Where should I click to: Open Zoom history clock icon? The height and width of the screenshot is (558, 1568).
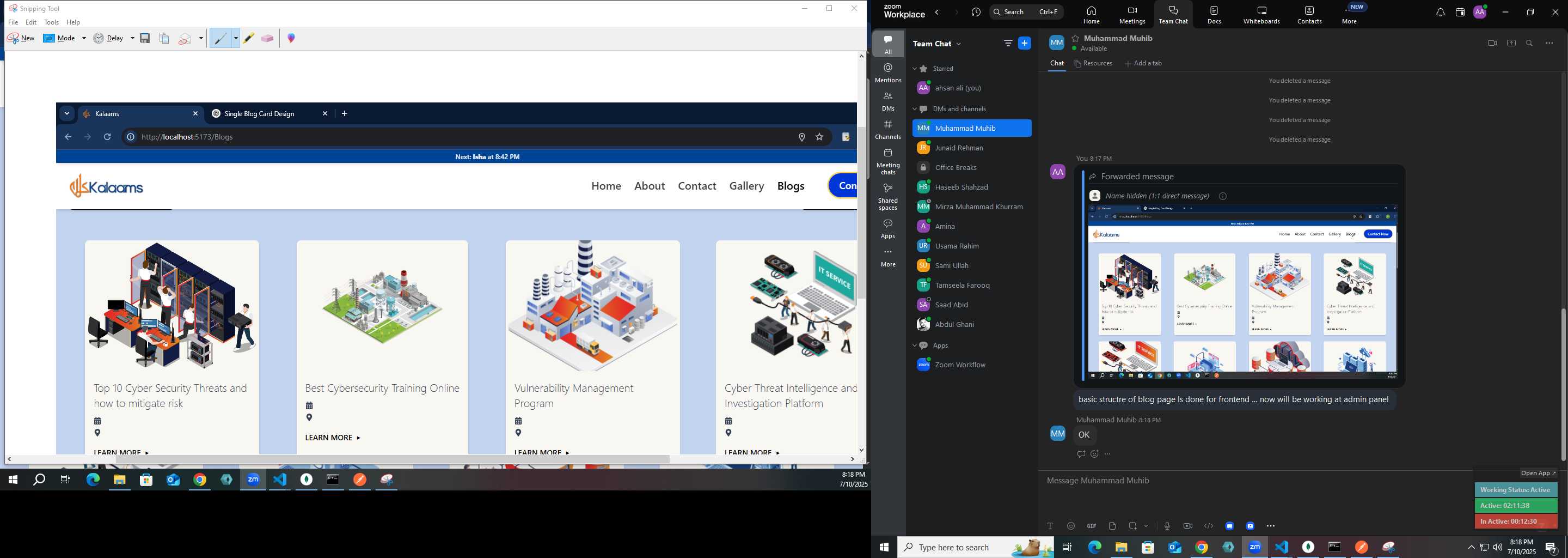coord(976,12)
